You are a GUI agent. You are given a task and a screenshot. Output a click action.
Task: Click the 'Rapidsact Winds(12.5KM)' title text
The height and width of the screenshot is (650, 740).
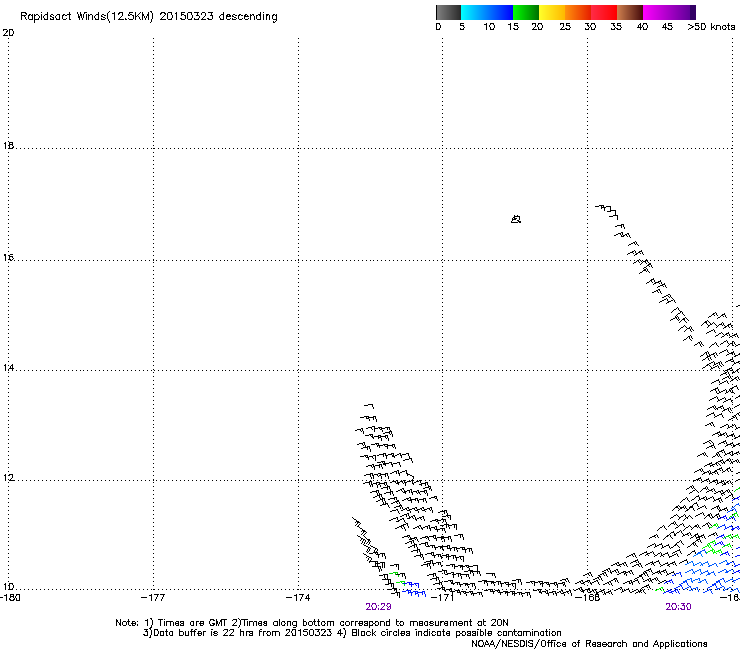coord(87,17)
